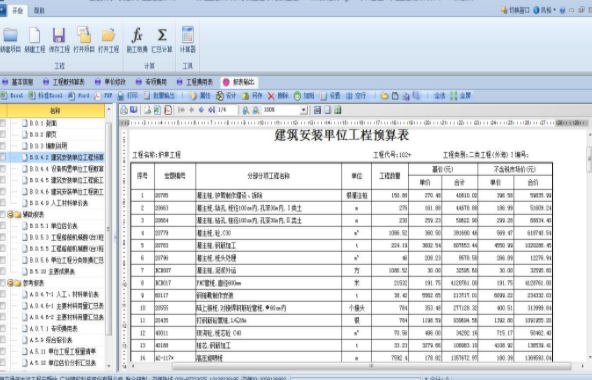Open the 风格 style dropdown
This screenshot has height=380, width=592.
(x=544, y=10)
